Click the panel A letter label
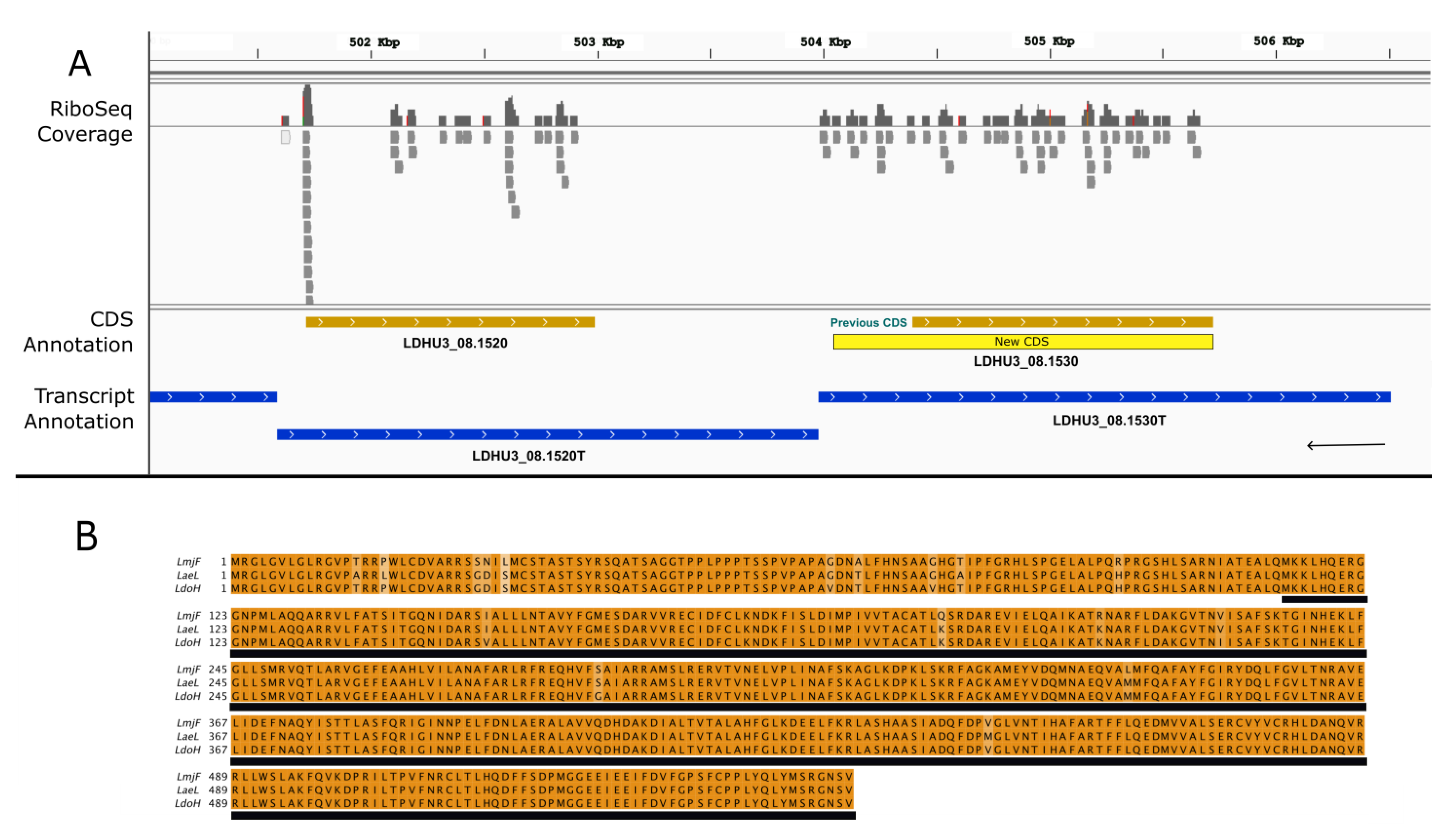Screen dimensions: 1456x834 (x=80, y=63)
